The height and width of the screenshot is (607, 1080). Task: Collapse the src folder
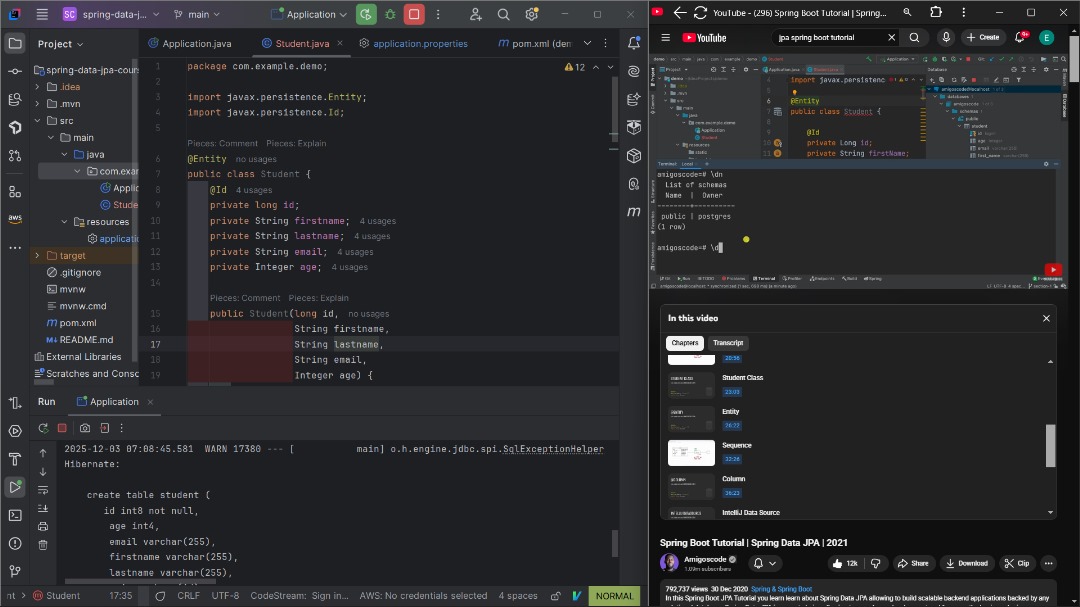(x=37, y=121)
